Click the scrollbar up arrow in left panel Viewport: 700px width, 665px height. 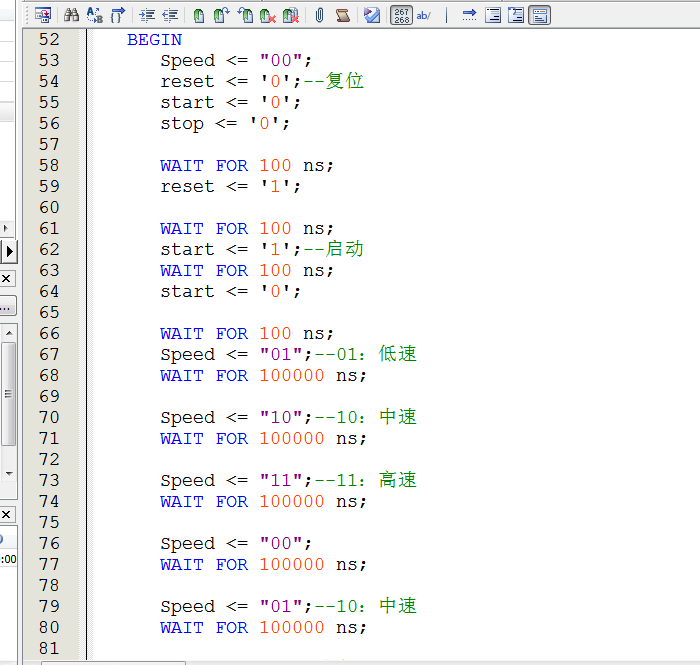tap(8, 333)
